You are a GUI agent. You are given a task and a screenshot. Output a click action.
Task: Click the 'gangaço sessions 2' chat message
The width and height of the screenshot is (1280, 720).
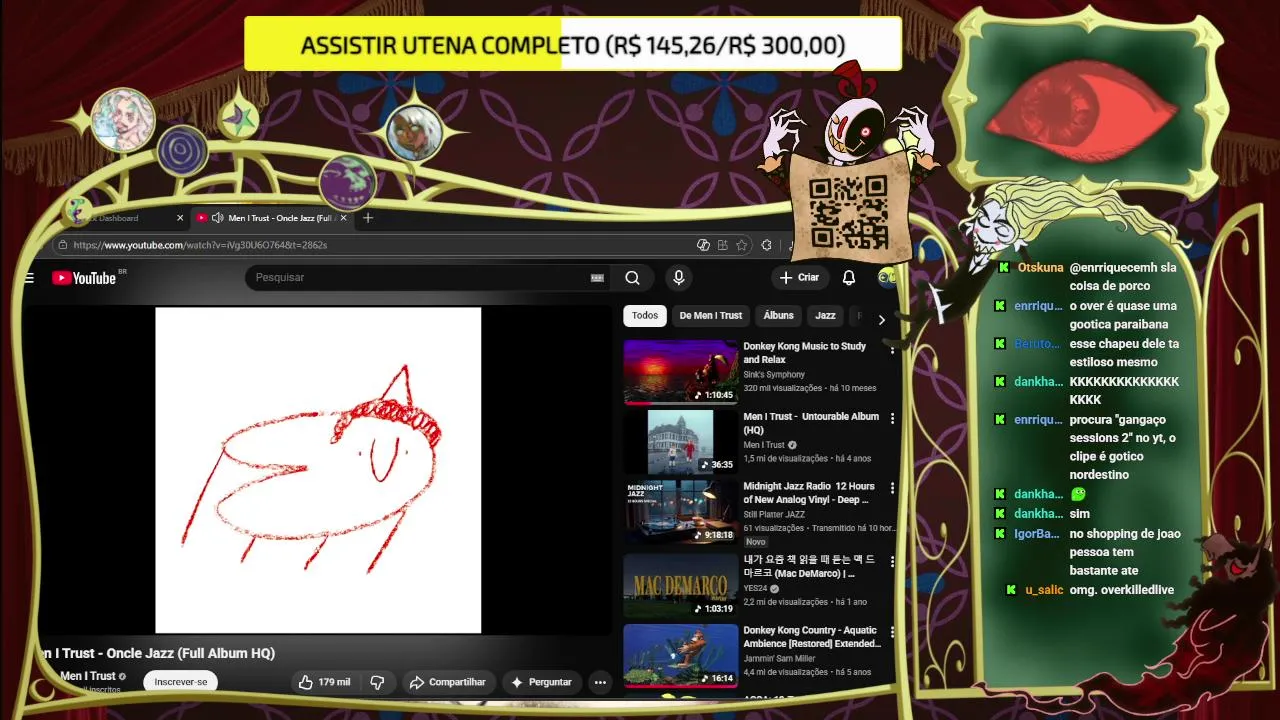click(x=1123, y=447)
